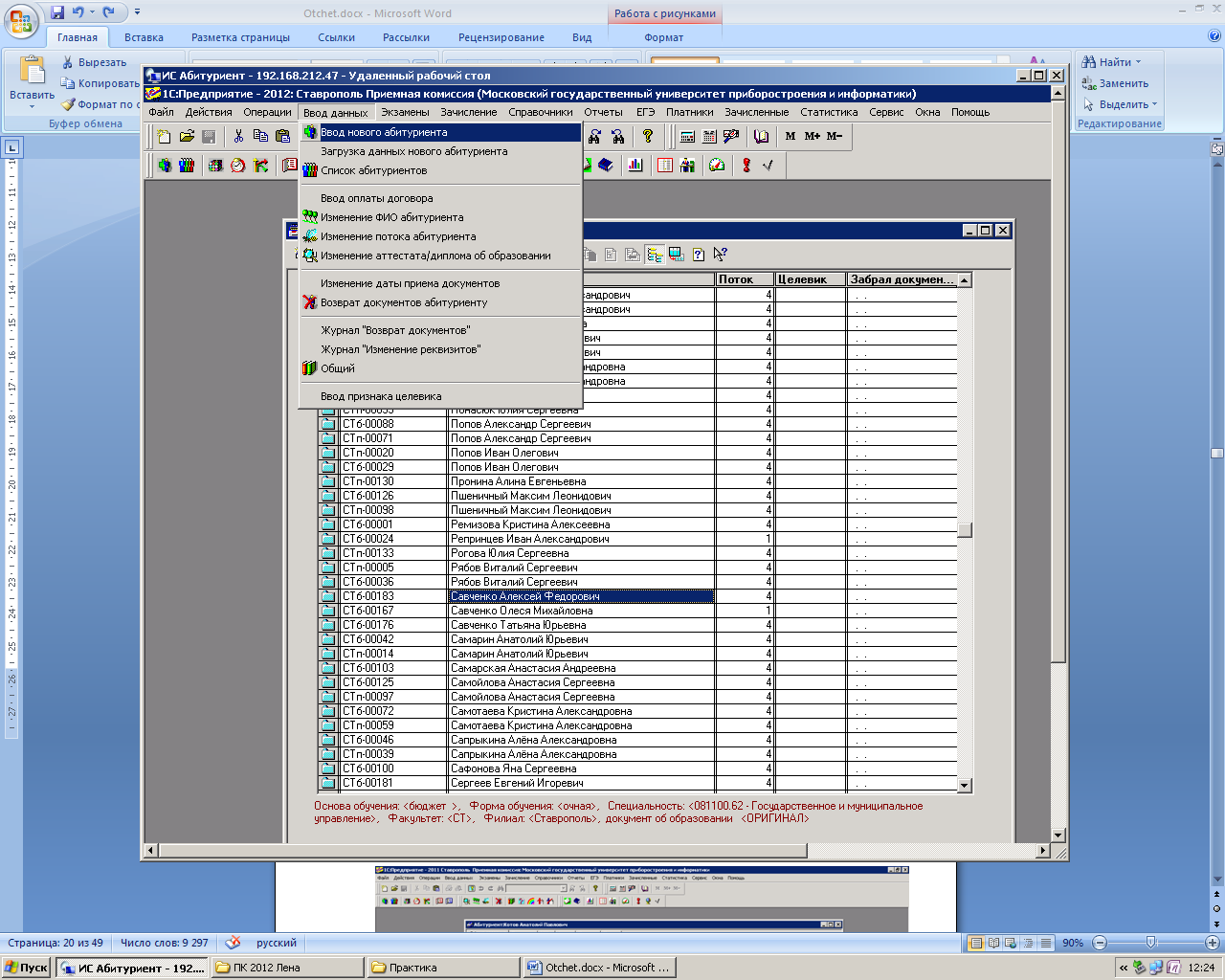Click the blue book icon in second toolbar
Viewport: 1225px width, 980px height.
click(x=606, y=166)
